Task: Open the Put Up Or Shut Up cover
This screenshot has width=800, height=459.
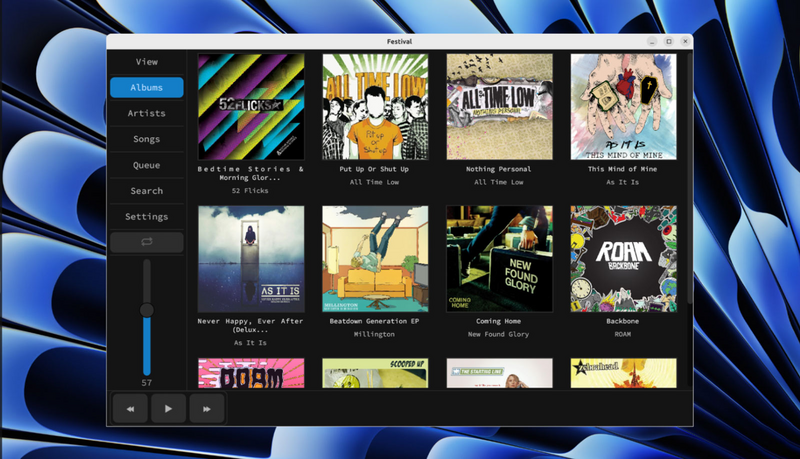Action: click(375, 107)
